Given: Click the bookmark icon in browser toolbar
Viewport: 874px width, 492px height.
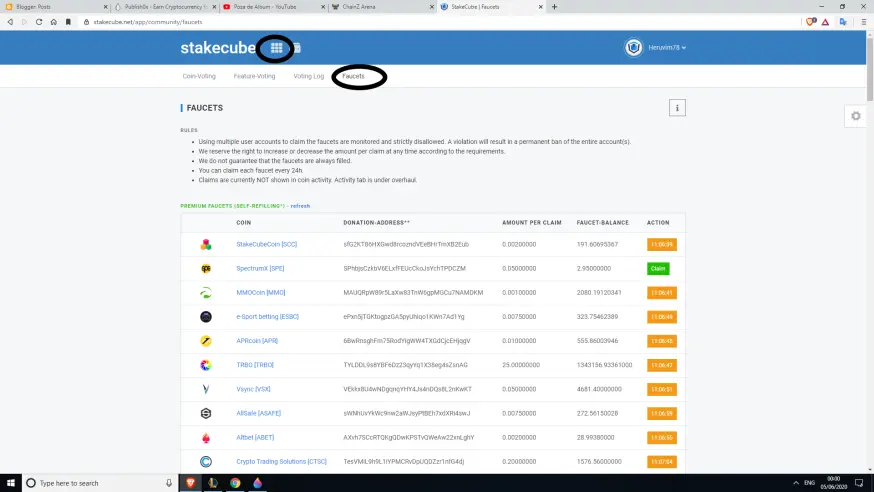Looking at the screenshot, I should point(68,22).
